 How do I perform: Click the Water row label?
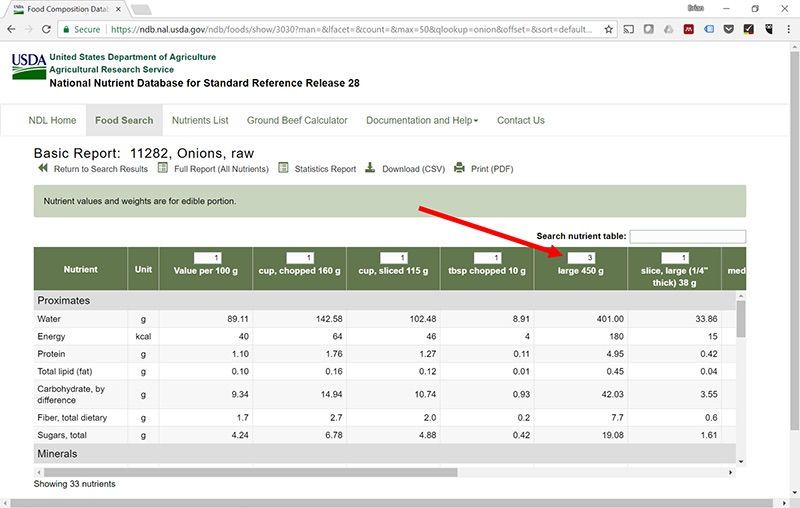[x=49, y=319]
